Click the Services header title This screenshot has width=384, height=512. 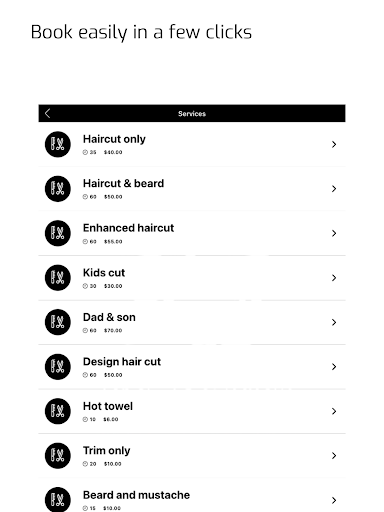tap(192, 114)
